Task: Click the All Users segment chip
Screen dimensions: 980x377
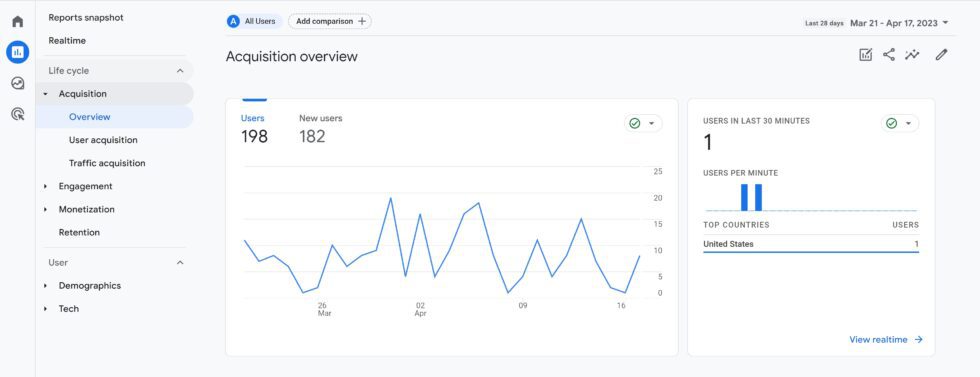Action: 254,21
